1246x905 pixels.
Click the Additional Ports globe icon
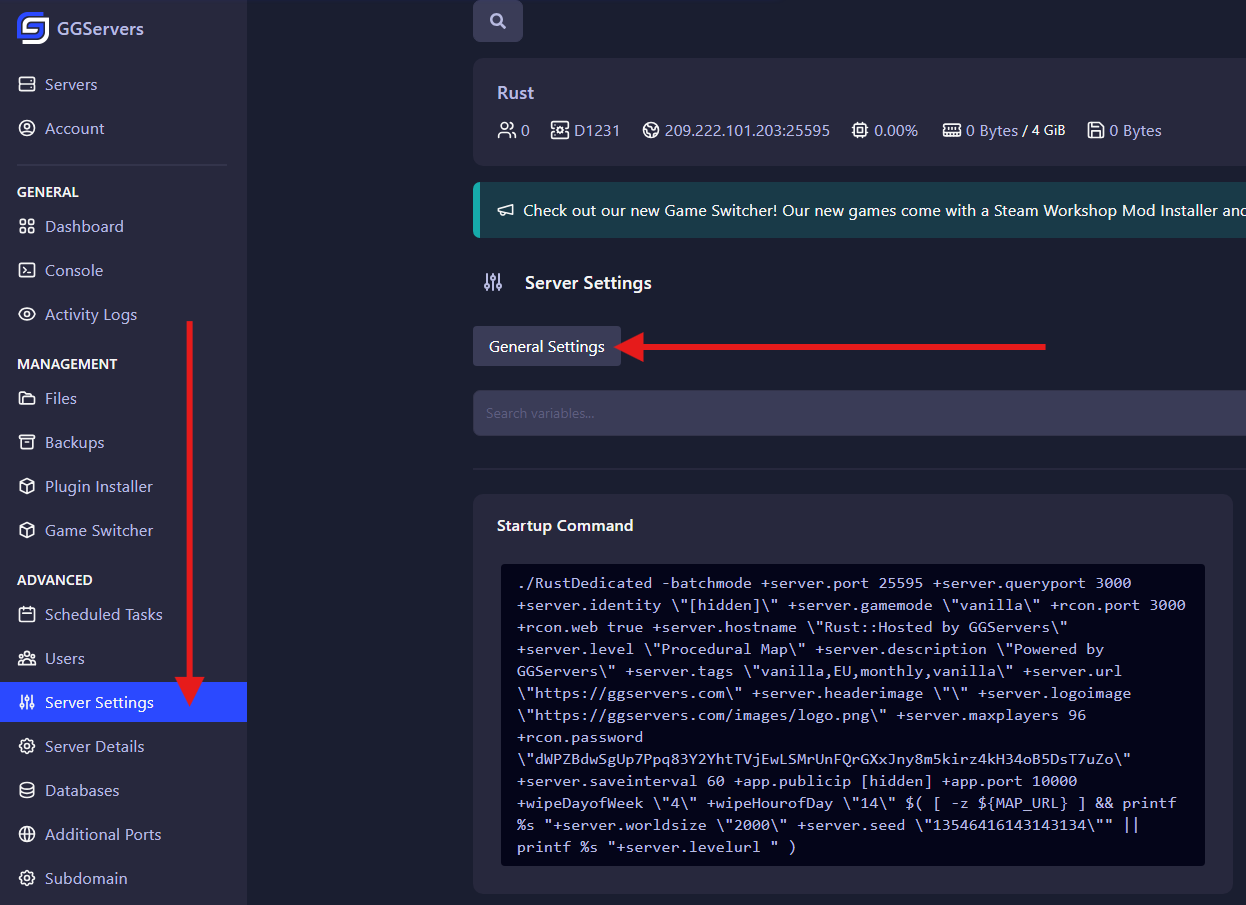coord(26,834)
